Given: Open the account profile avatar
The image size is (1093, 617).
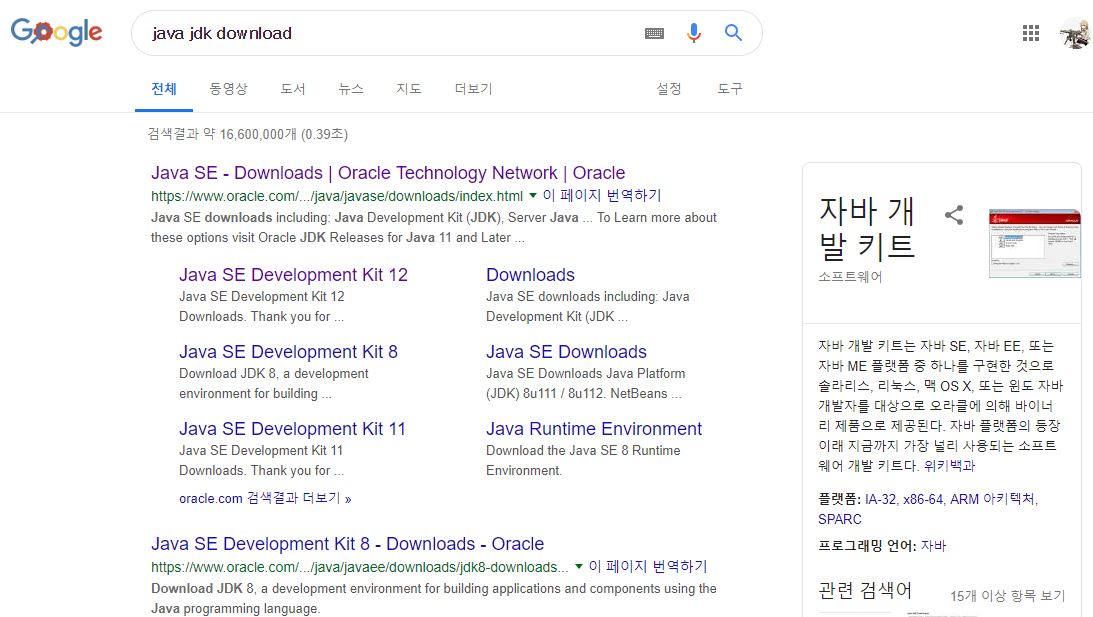Looking at the screenshot, I should [x=1076, y=33].
